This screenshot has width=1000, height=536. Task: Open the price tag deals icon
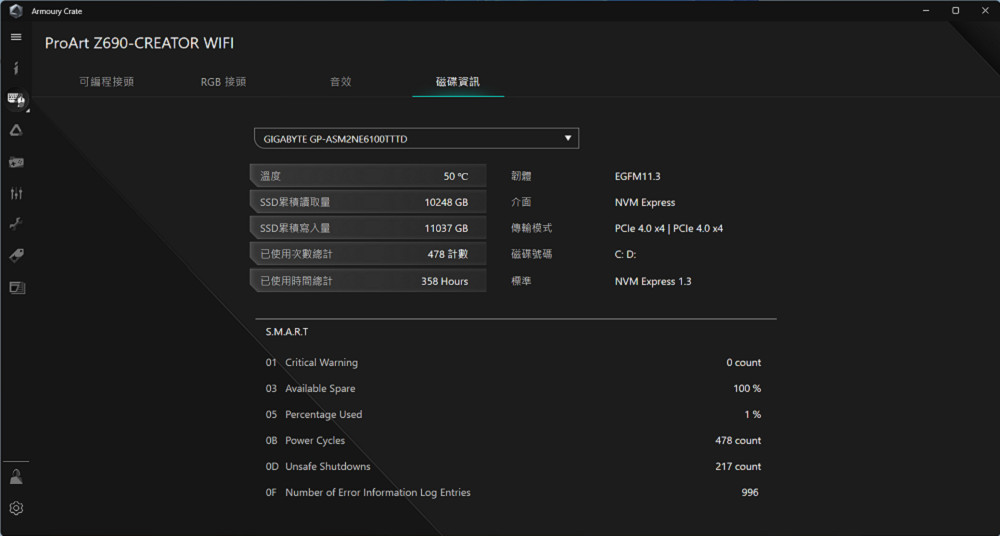pyautogui.click(x=16, y=255)
